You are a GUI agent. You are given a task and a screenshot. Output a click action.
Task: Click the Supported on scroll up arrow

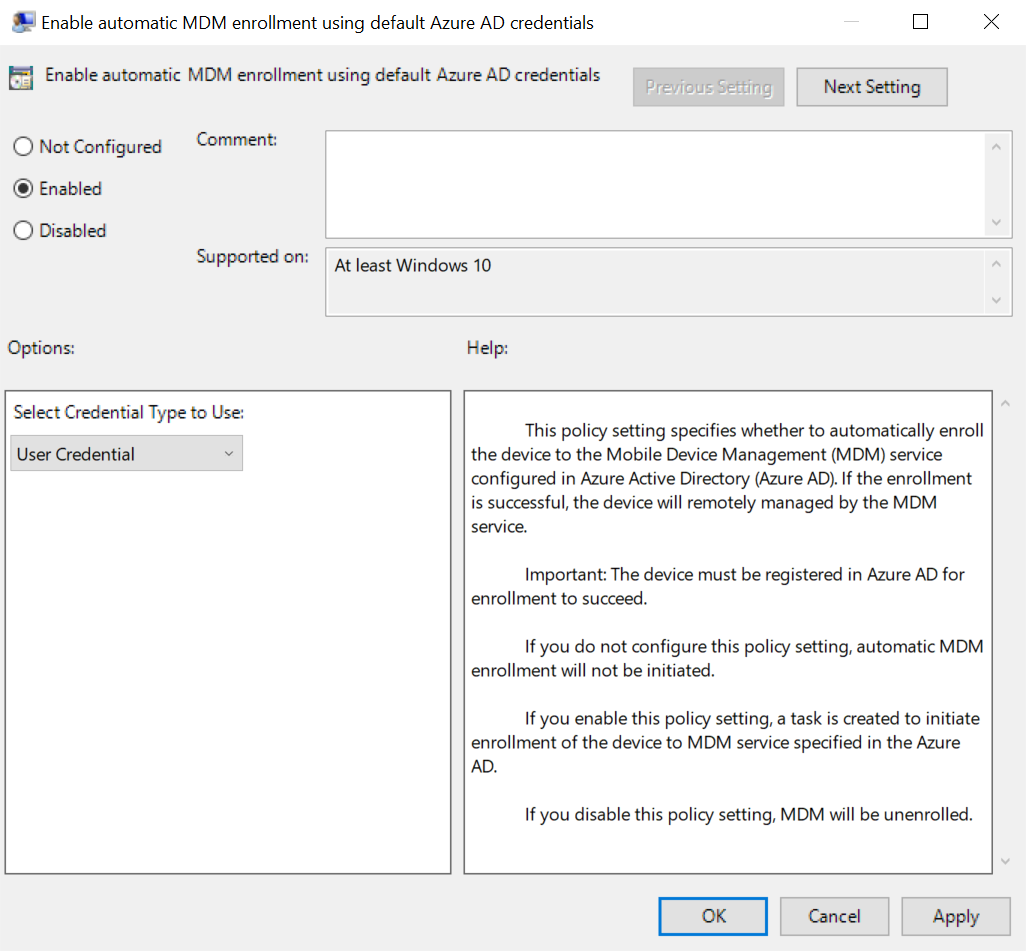996,264
